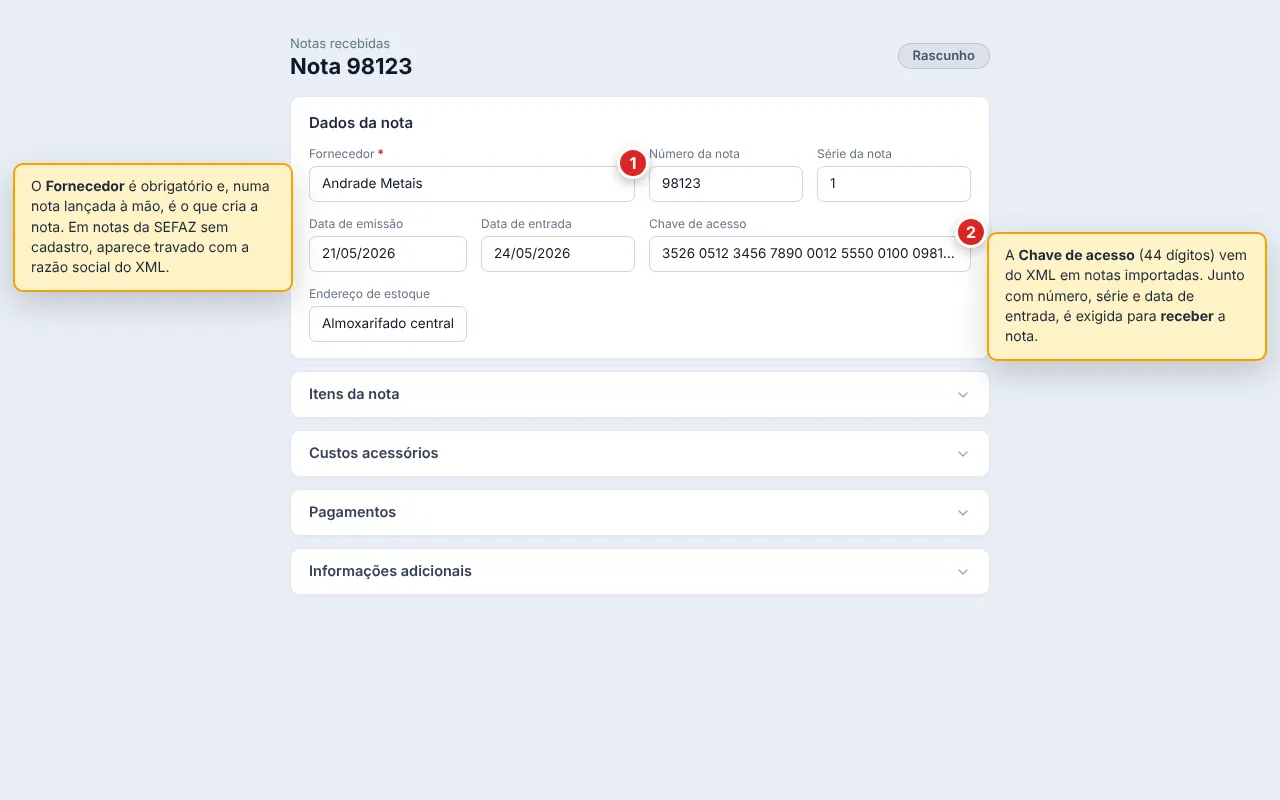The image size is (1280, 800).
Task: Click the Notas recebidas breadcrumb
Action: tap(340, 44)
